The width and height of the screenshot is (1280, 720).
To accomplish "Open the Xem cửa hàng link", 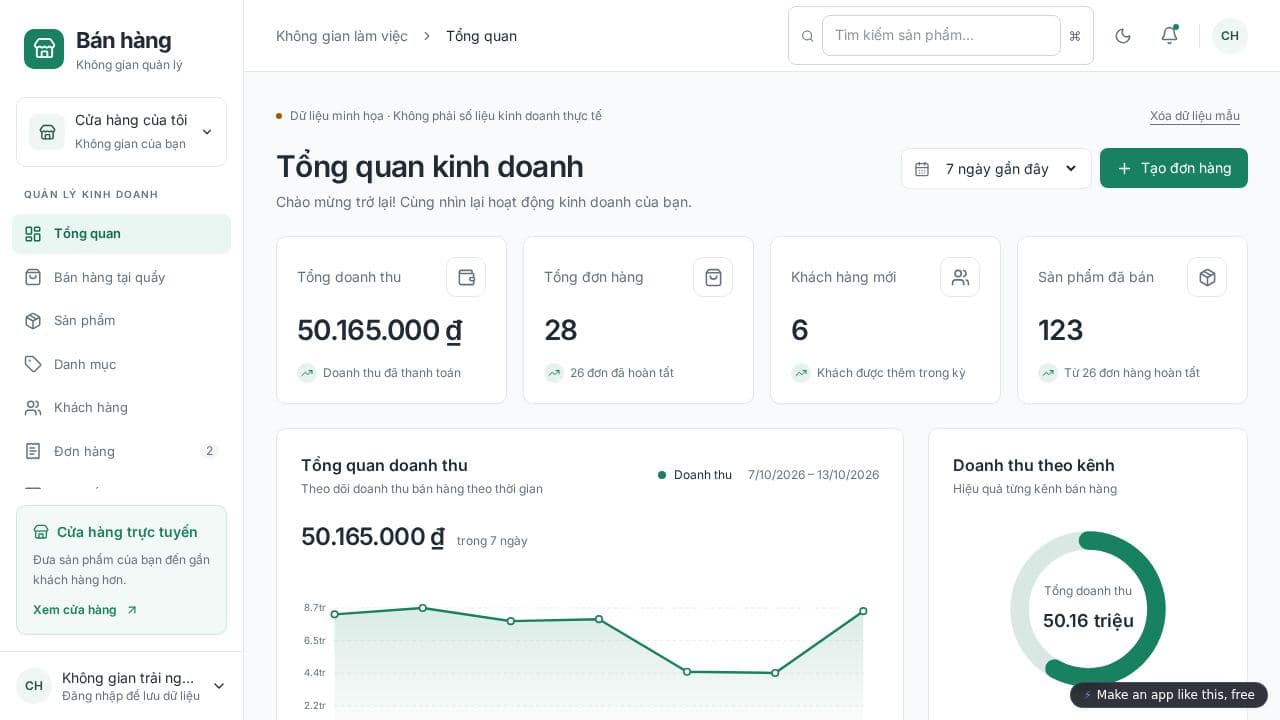I will coord(85,610).
